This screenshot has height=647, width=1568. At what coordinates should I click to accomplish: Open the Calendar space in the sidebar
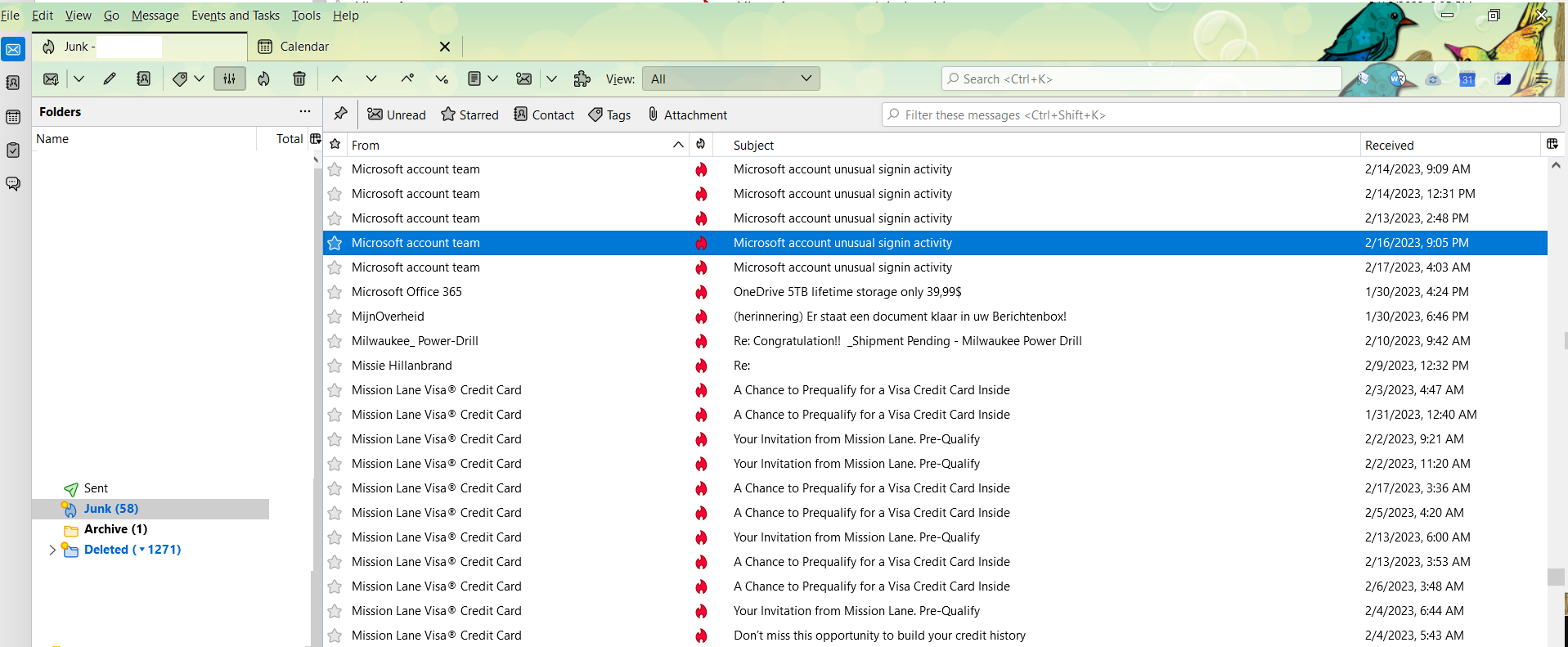tap(13, 117)
